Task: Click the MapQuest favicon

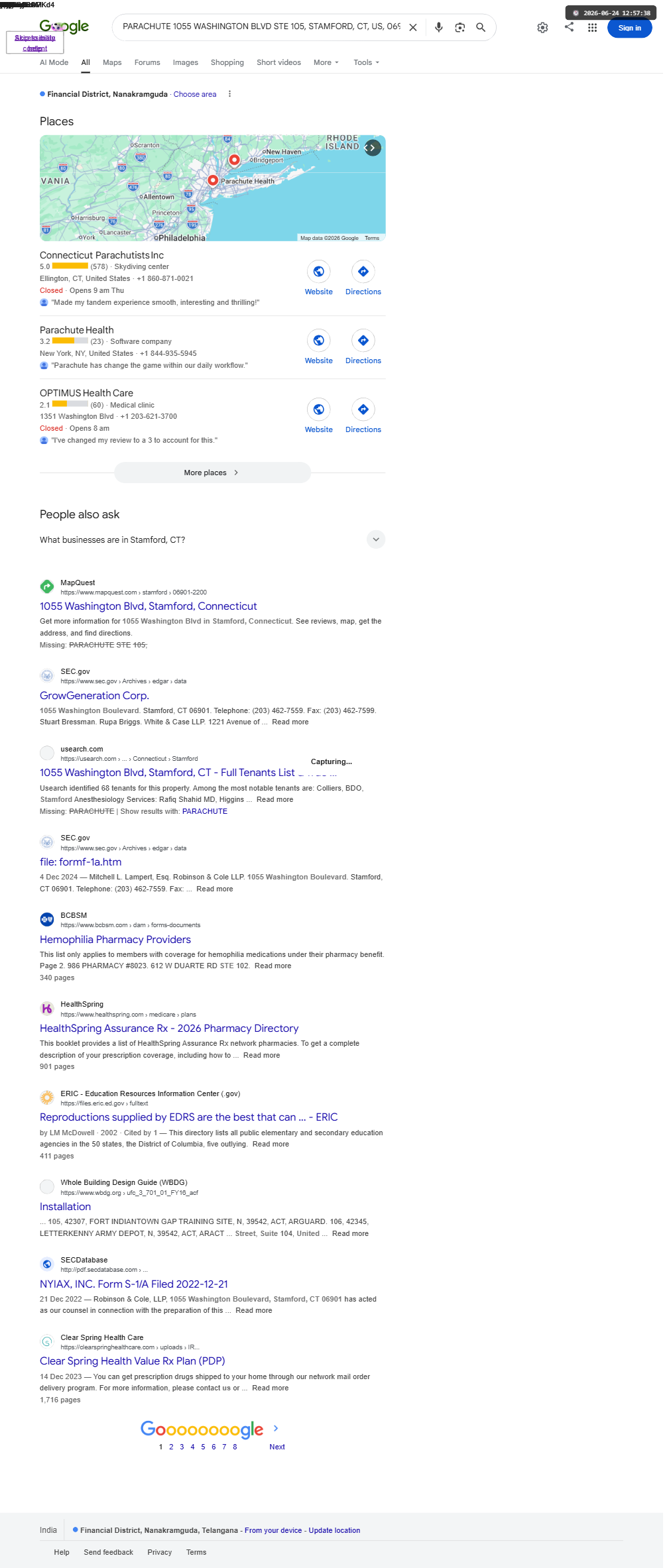Action: (x=47, y=587)
